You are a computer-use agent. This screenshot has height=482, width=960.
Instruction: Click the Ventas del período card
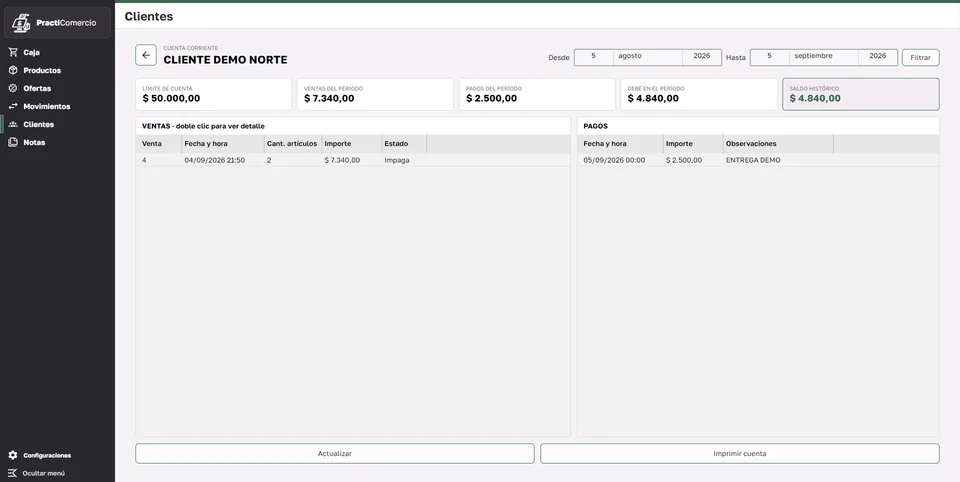pos(375,94)
